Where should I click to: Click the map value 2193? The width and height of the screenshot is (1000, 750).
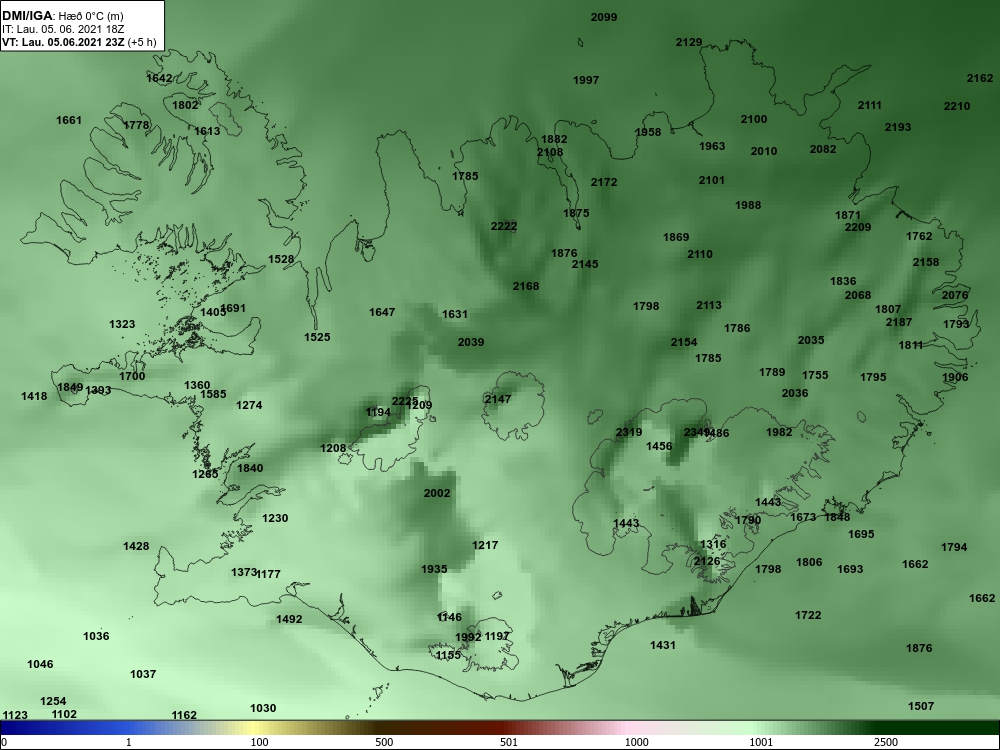click(897, 127)
